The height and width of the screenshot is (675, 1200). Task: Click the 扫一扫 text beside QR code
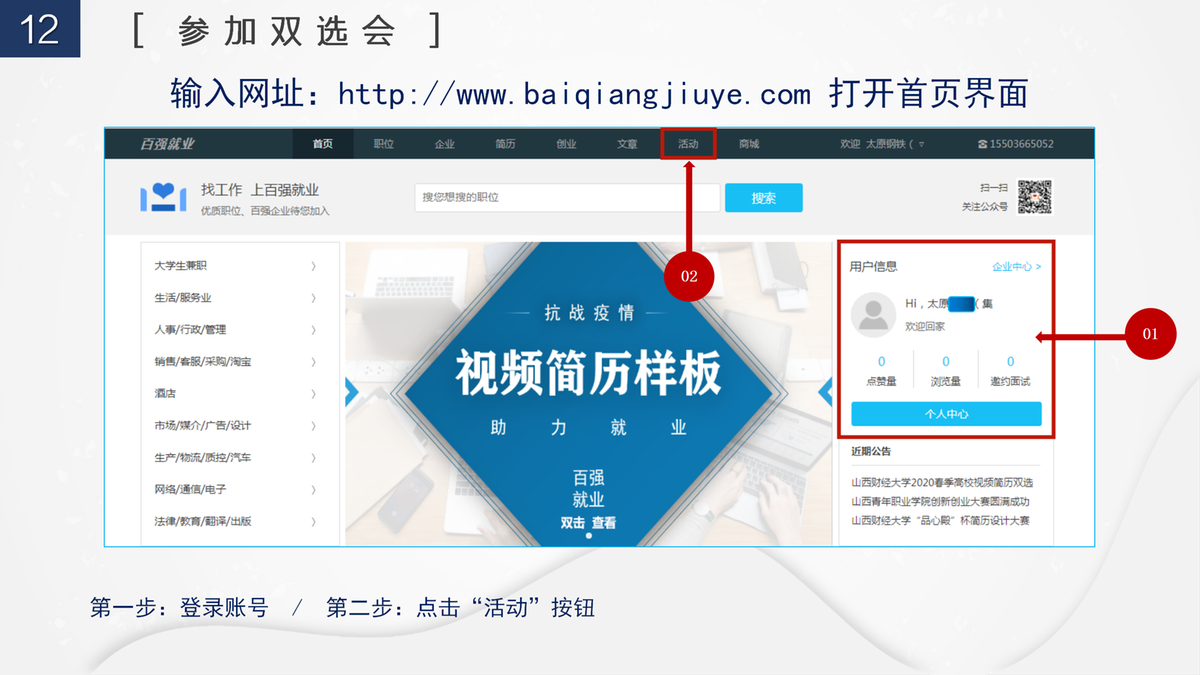pyautogui.click(x=994, y=188)
